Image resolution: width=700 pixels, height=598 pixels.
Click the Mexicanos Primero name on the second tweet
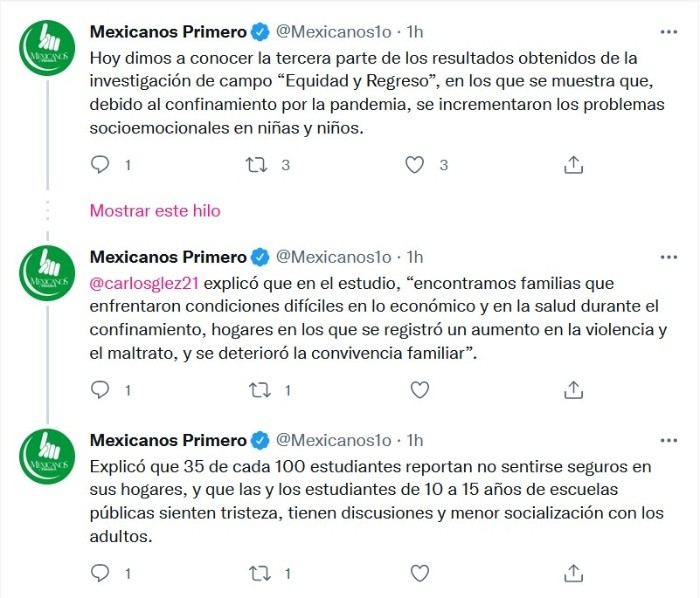[x=168, y=257]
